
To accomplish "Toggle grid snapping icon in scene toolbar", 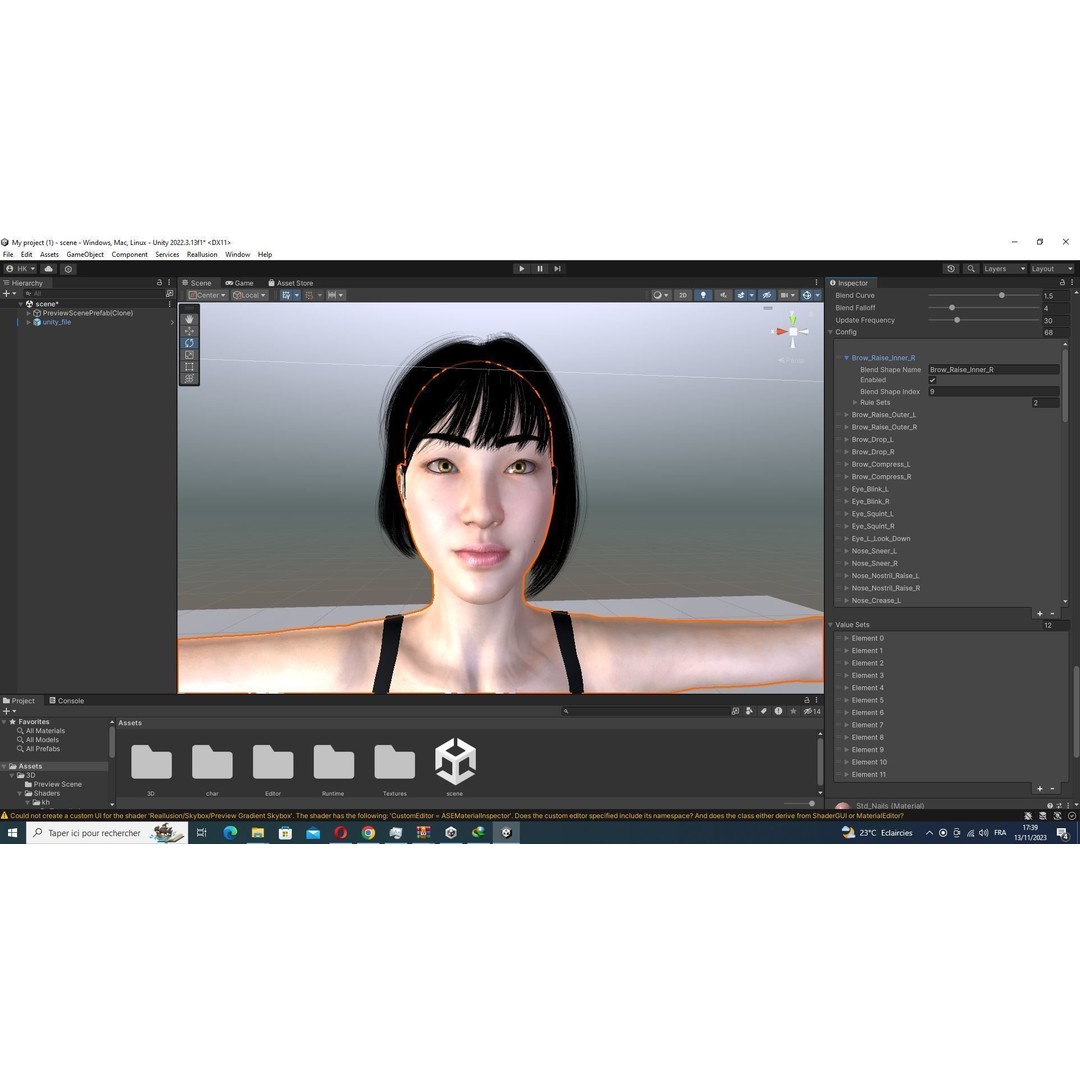I will coord(286,295).
